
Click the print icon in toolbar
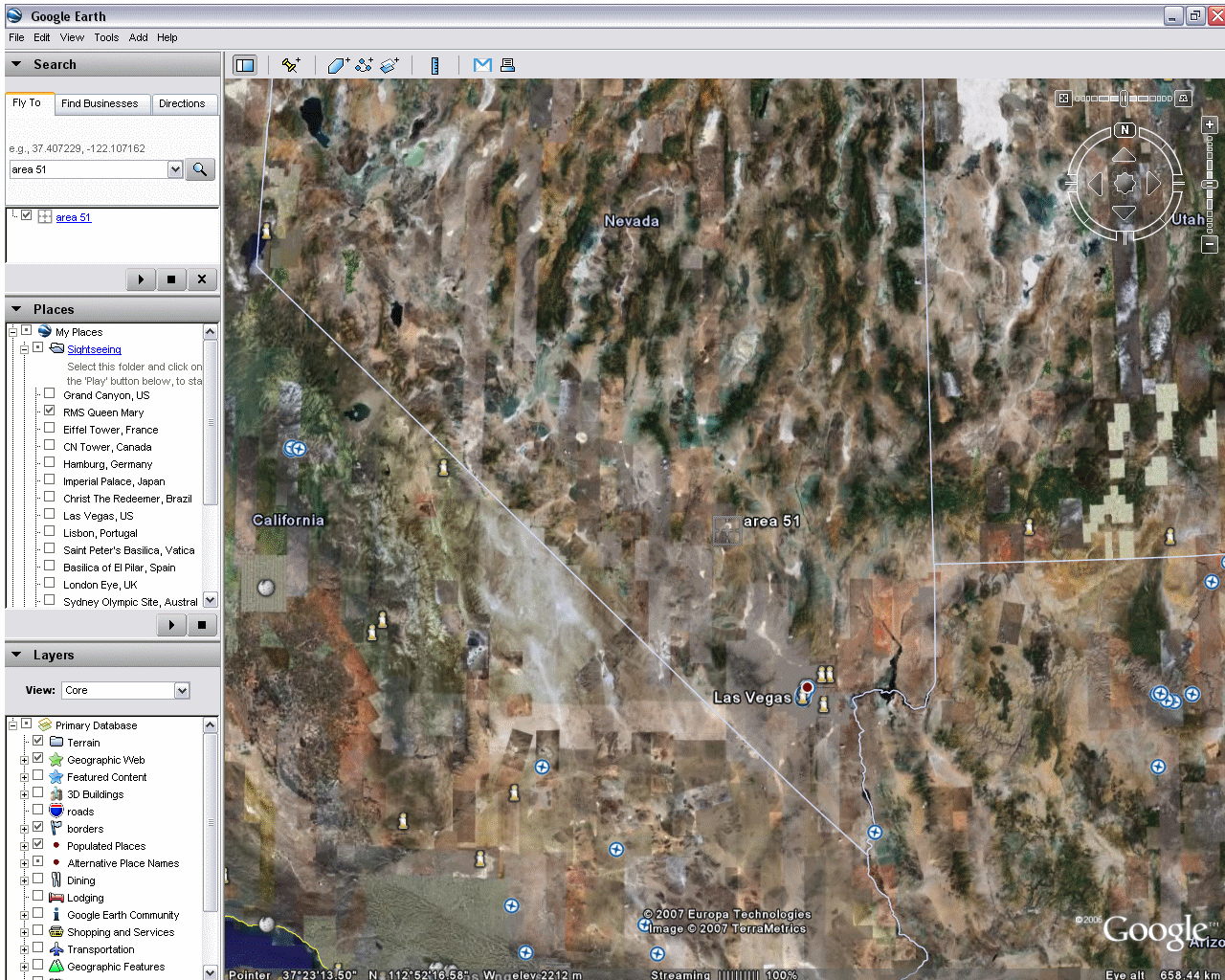(508, 65)
